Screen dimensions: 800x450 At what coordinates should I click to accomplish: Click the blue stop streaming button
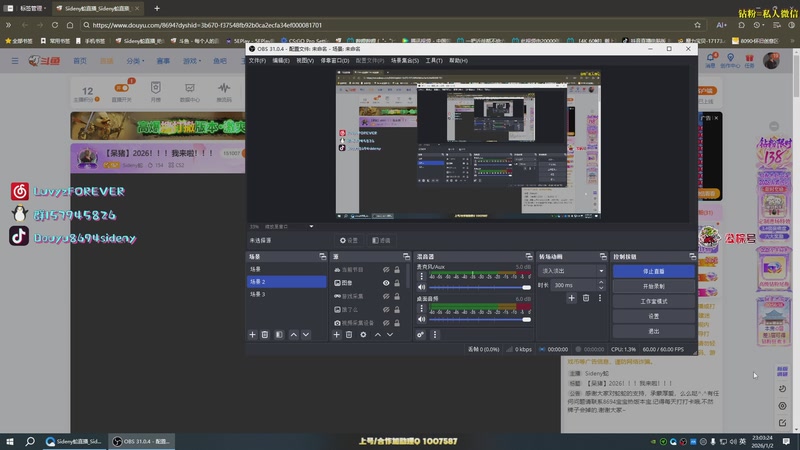point(654,271)
